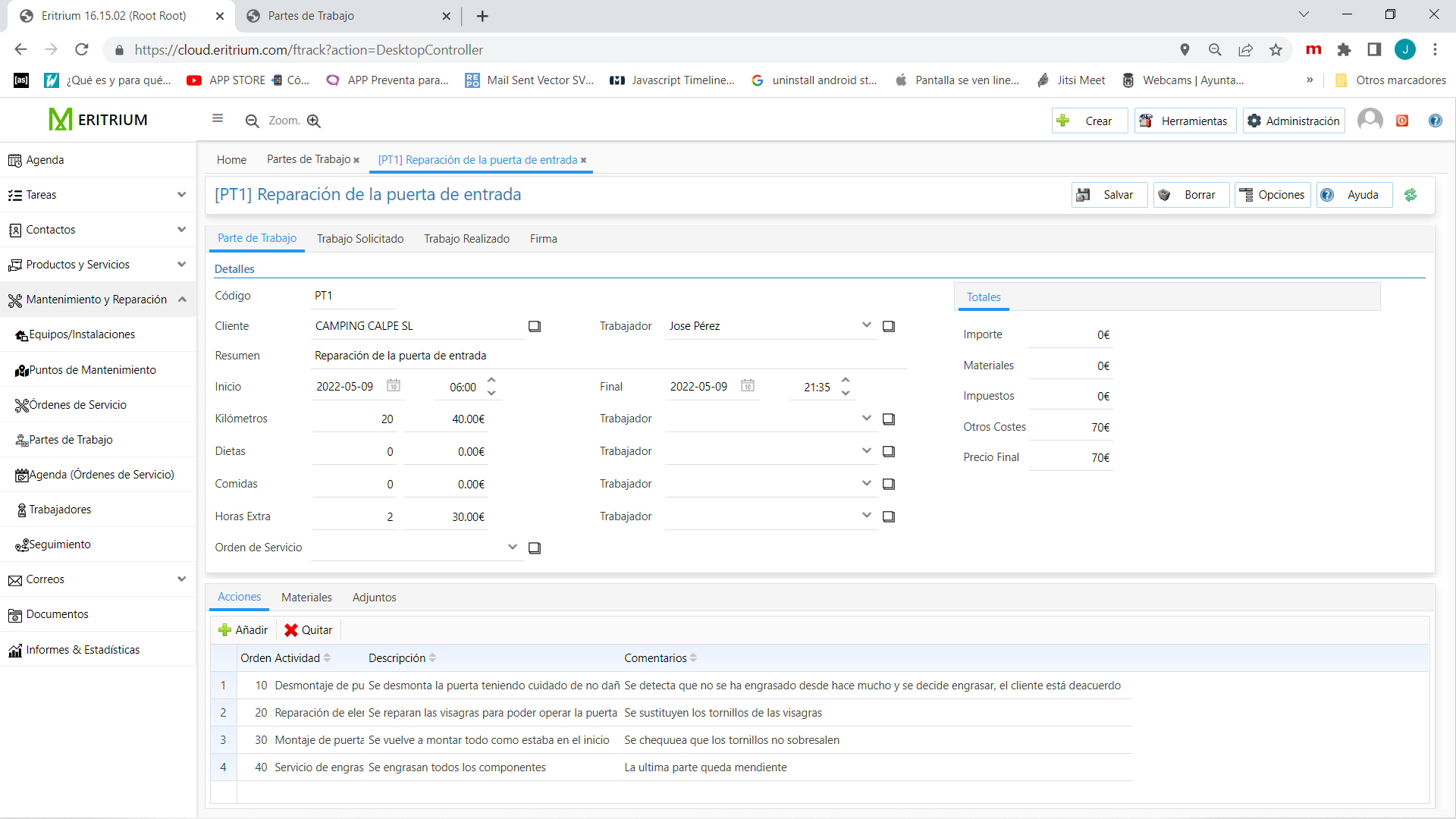Viewport: 1456px width, 819px height.
Task: Click the Ayuda button
Action: pyautogui.click(x=1355, y=195)
